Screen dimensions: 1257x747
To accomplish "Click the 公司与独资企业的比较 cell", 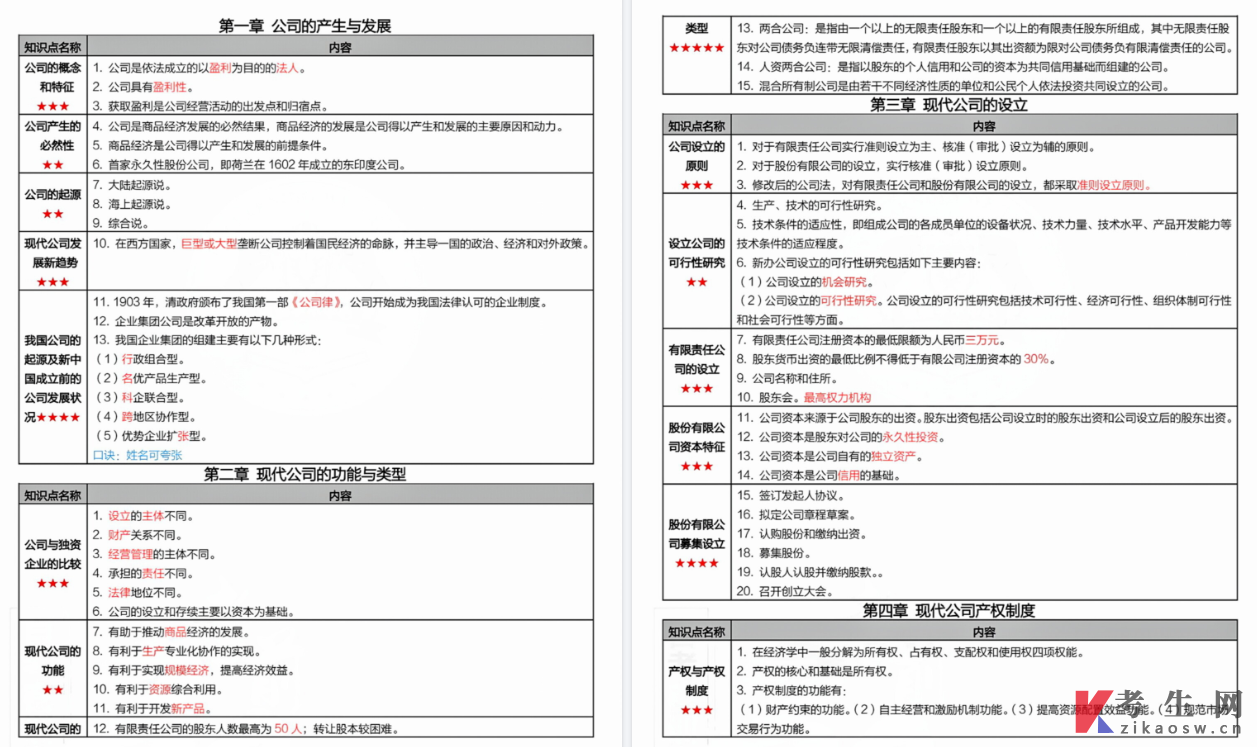I will pyautogui.click(x=53, y=554).
